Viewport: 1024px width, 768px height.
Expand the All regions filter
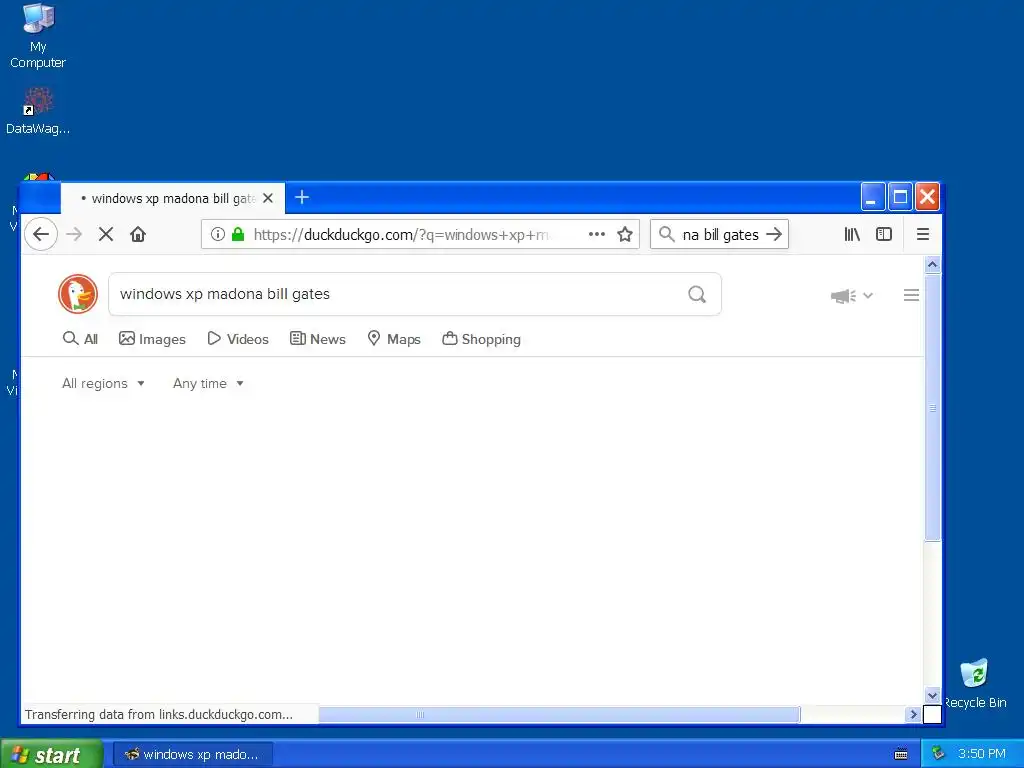coord(103,383)
